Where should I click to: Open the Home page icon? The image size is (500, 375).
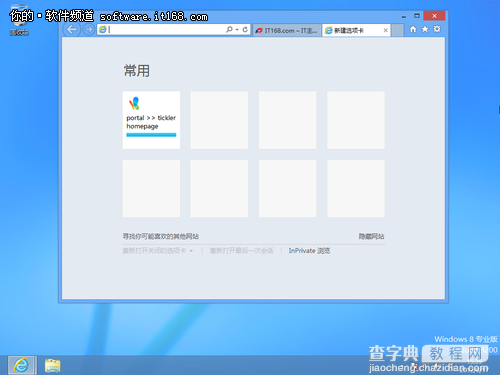point(413,29)
